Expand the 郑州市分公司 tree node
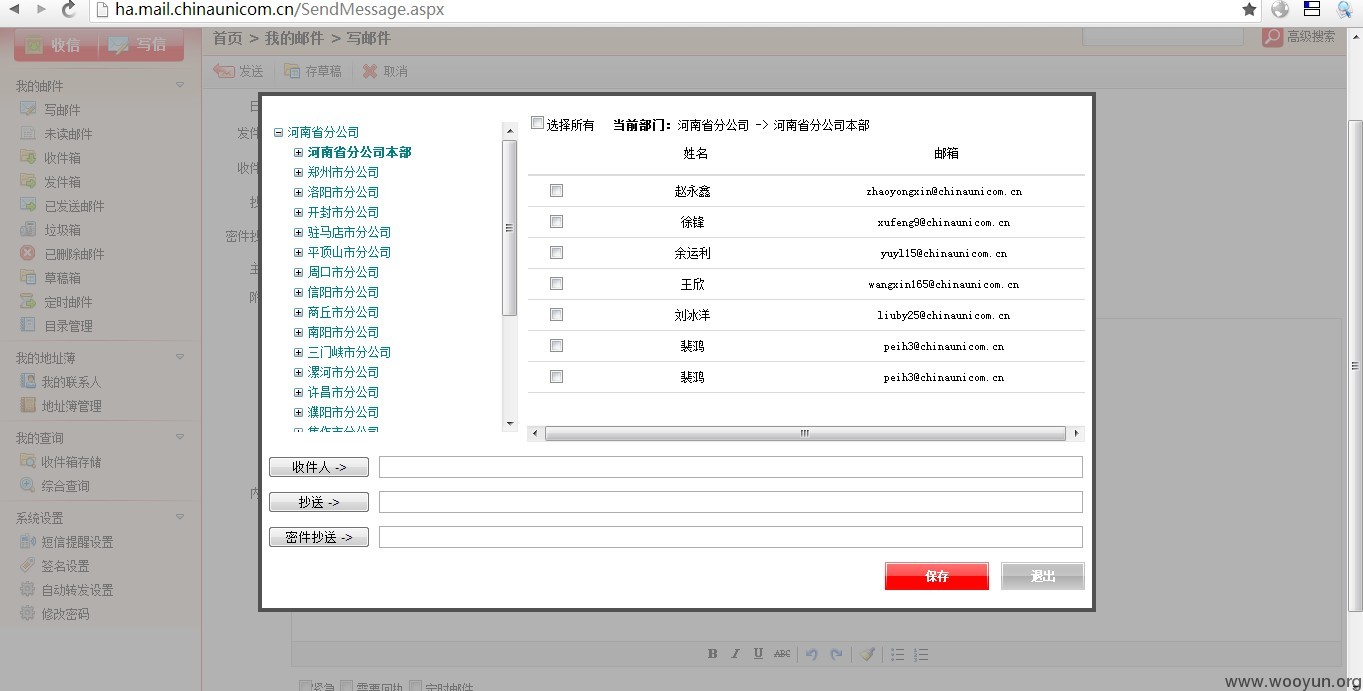Viewport: 1363px width, 691px height. [x=298, y=172]
